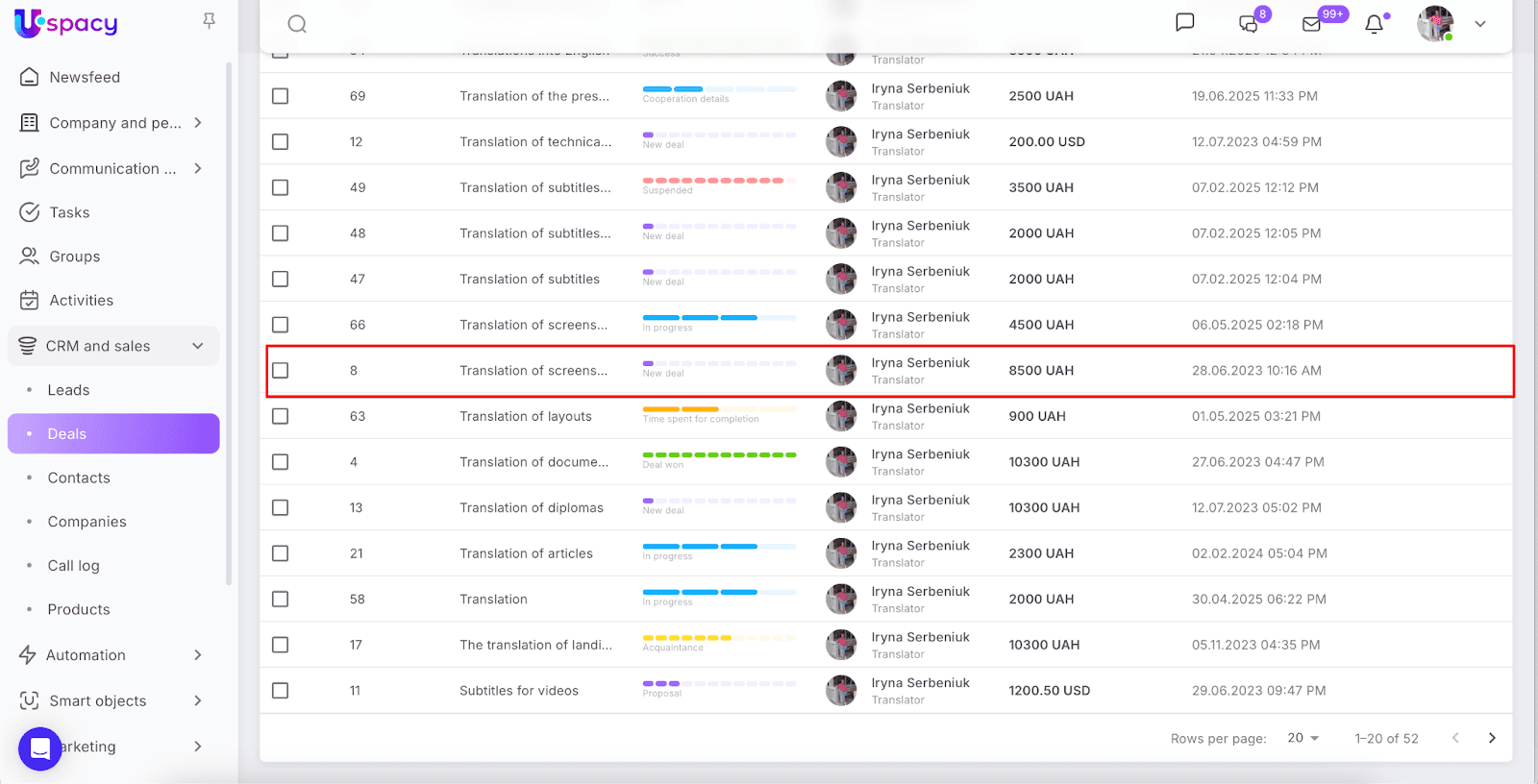Open the notifications bell
The width and height of the screenshot is (1538, 784).
(1375, 24)
